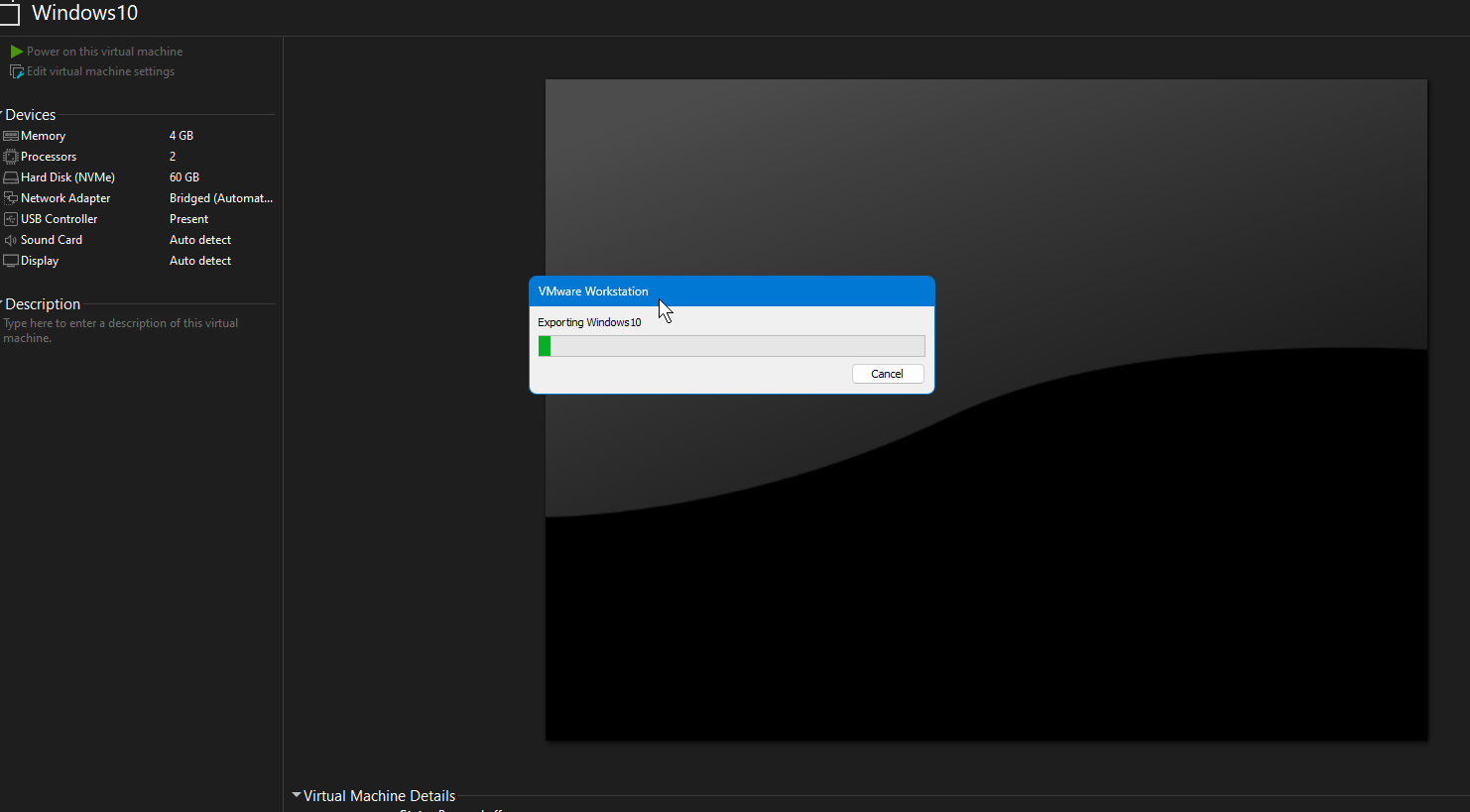Open Power on this virtual machine link
1470x812 pixels.
tap(104, 52)
